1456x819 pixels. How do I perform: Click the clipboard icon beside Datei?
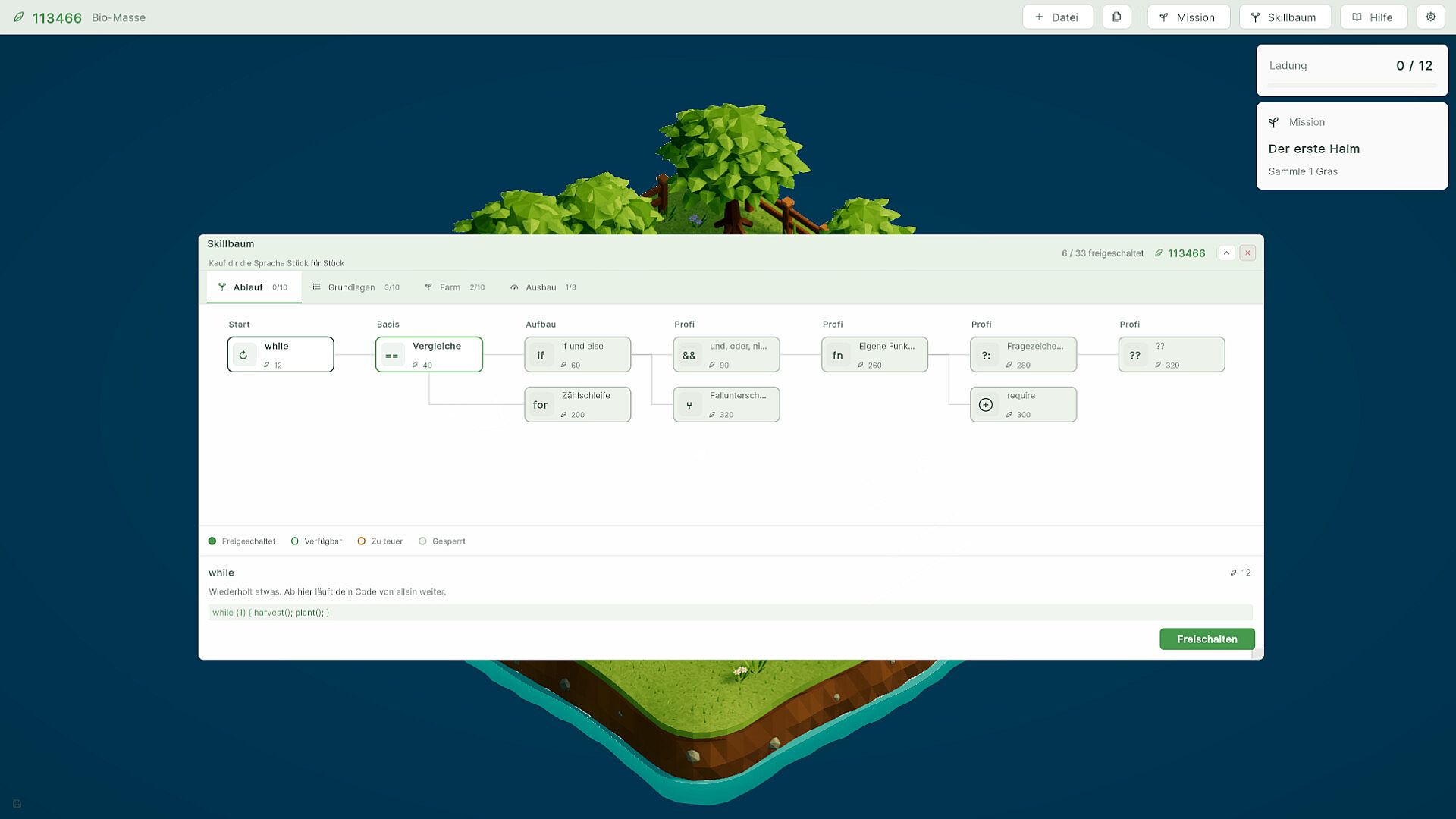[x=1116, y=17]
